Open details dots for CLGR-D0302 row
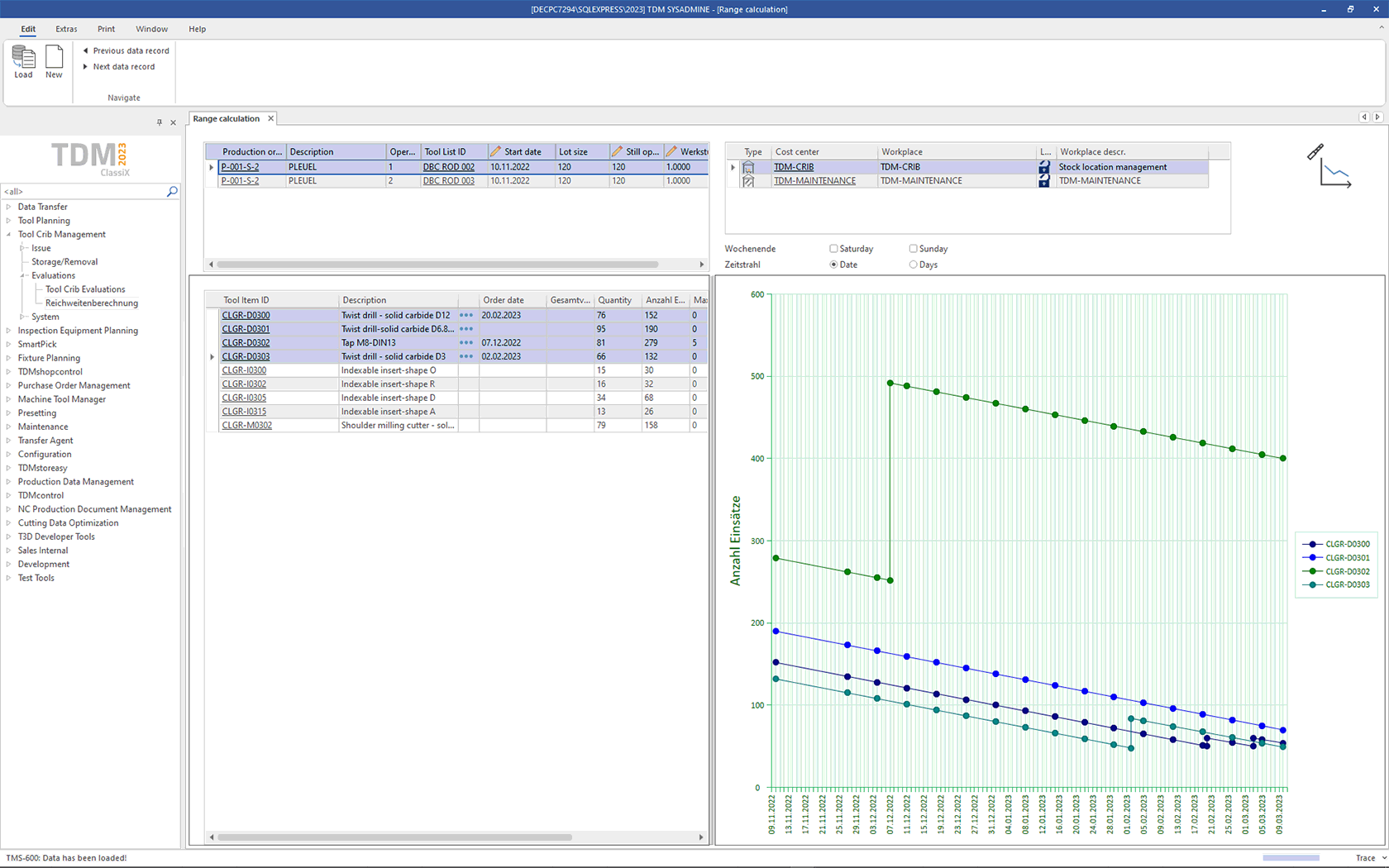This screenshot has height=868, width=1389. tap(466, 343)
